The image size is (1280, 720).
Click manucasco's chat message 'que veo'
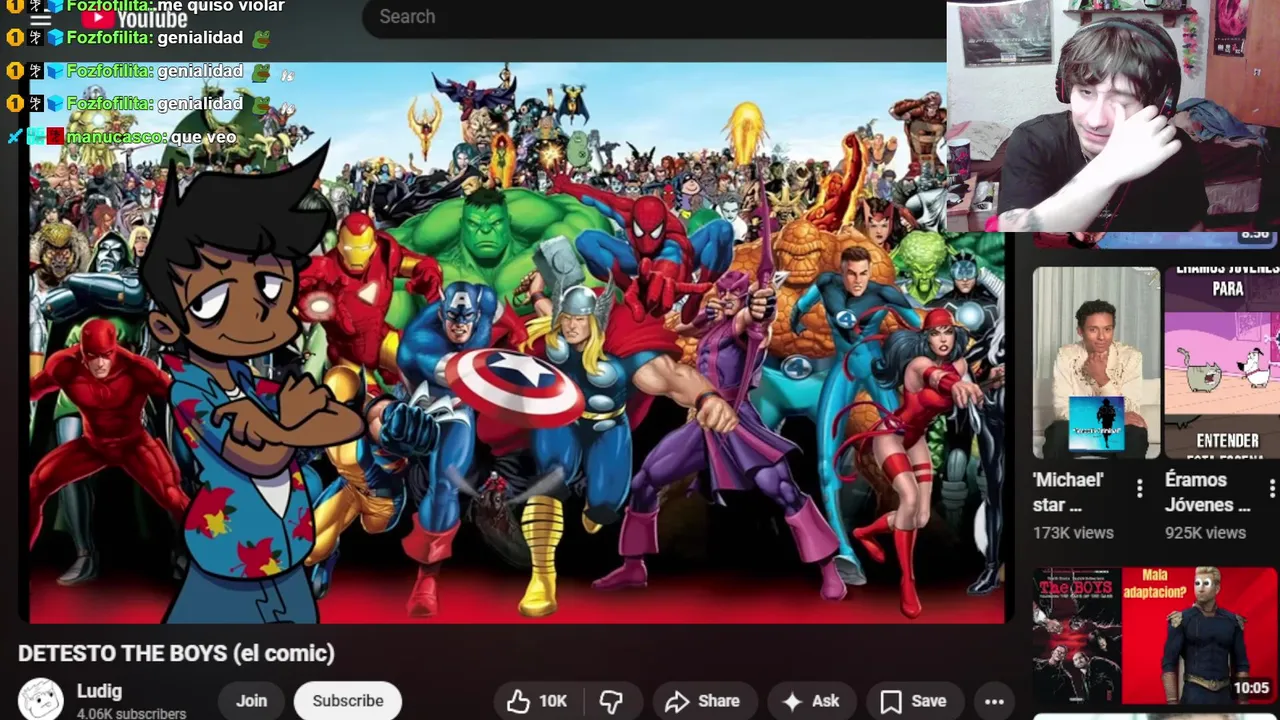203,137
